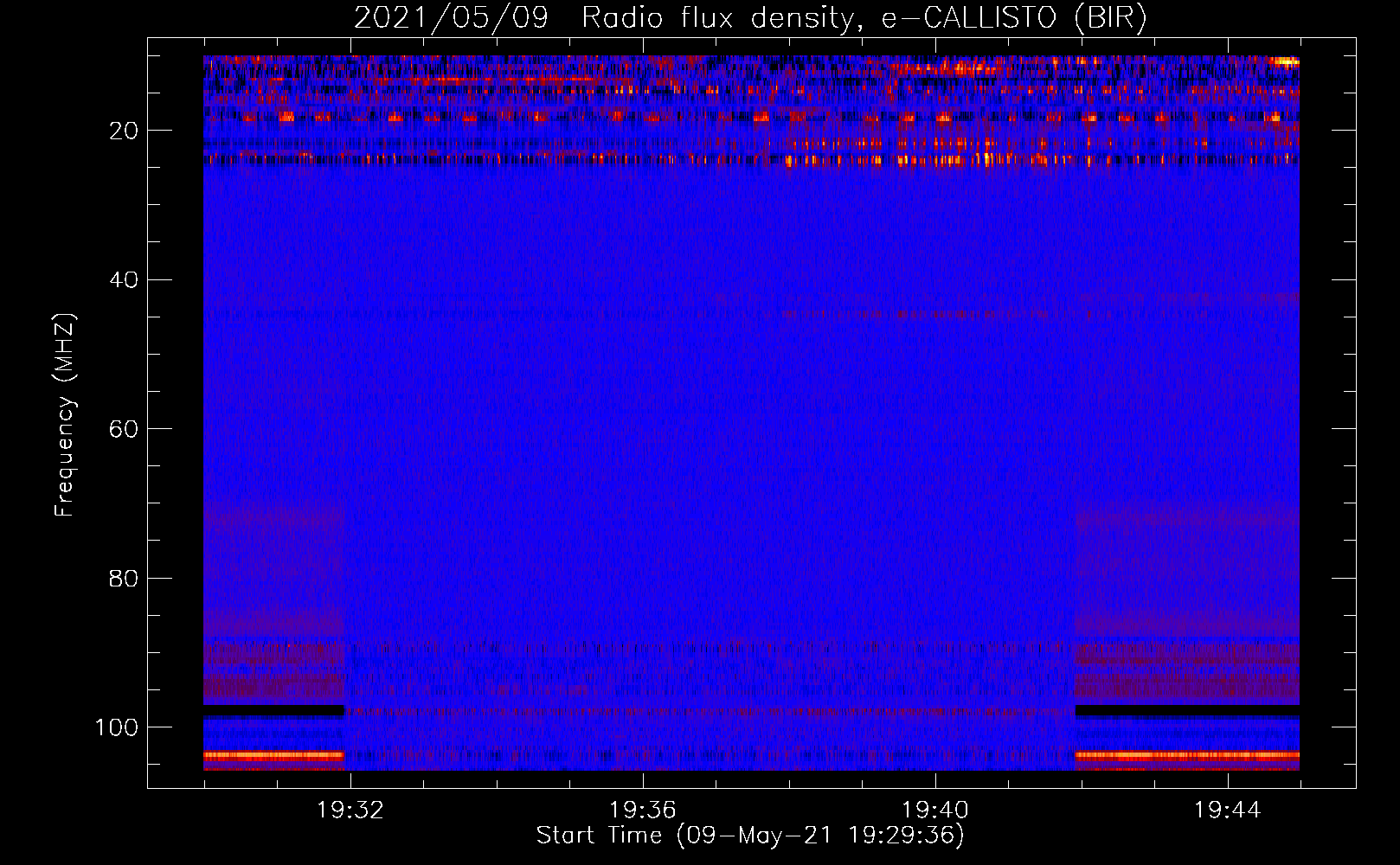Click the 100 frequency tick label

tap(117, 727)
